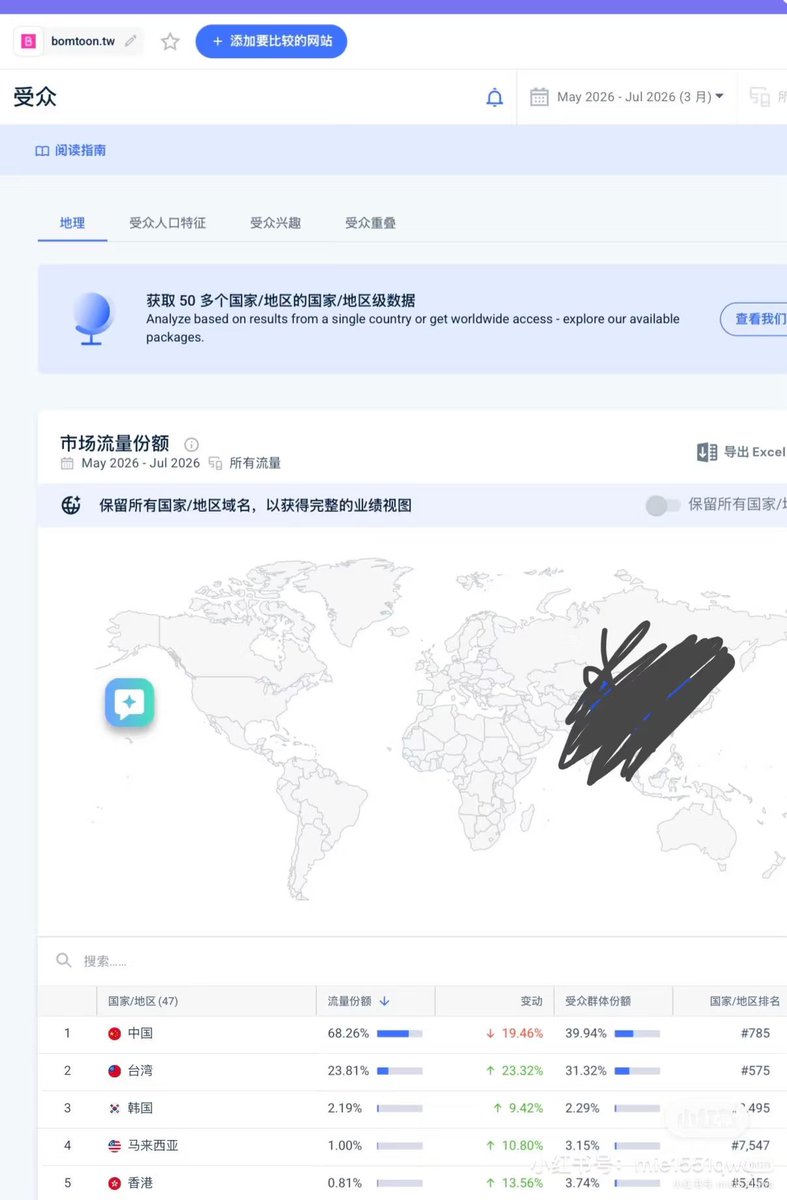Toggle the 保留所有国家/地区 switch

[662, 505]
